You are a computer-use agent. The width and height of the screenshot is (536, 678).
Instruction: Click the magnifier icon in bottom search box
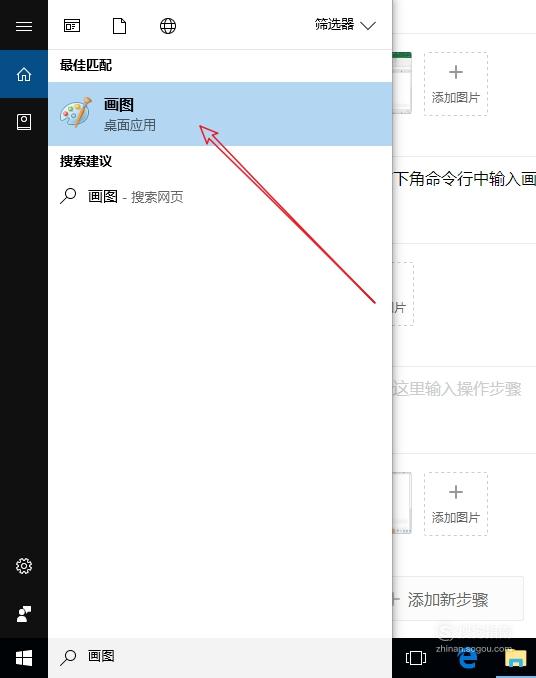click(x=68, y=657)
